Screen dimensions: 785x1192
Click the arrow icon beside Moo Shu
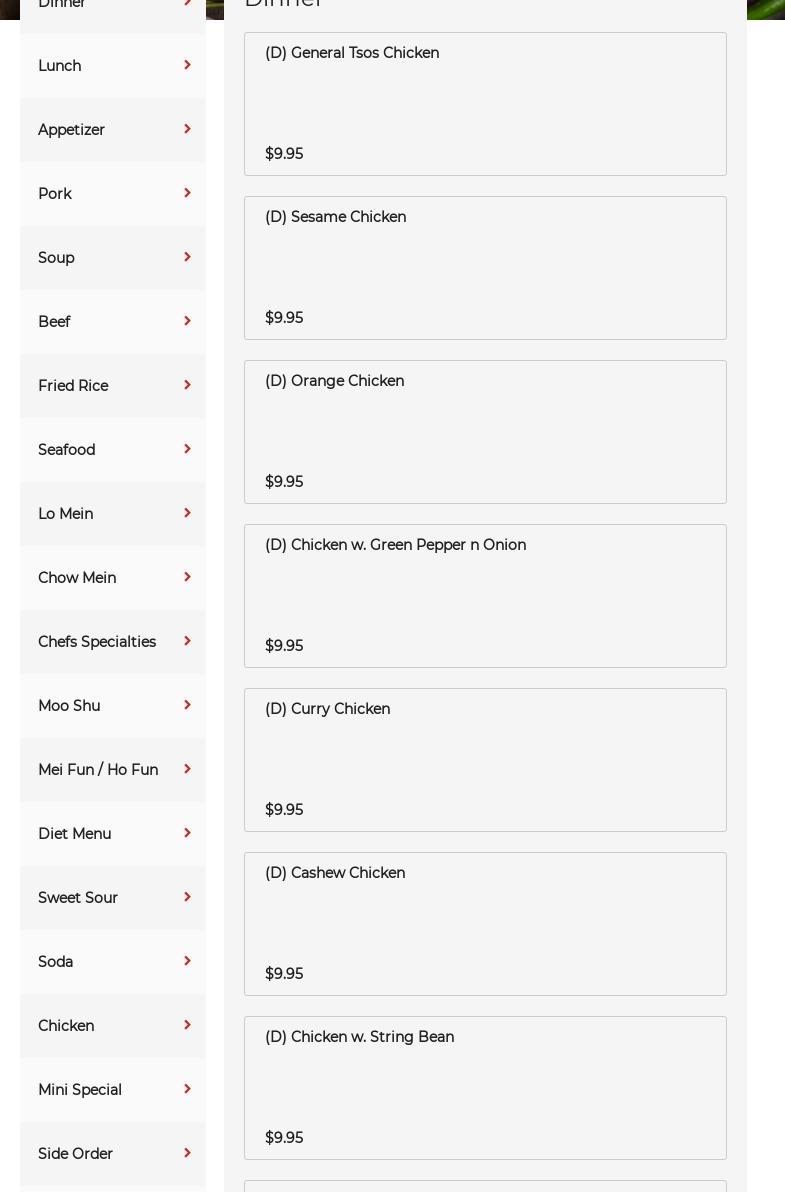click(x=187, y=706)
